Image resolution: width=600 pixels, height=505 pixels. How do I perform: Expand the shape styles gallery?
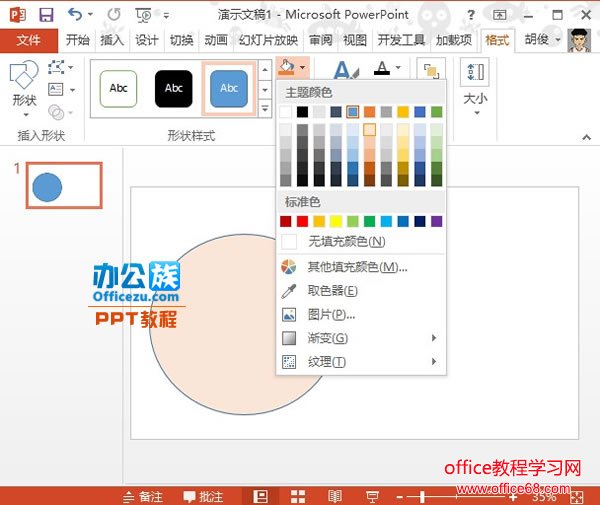click(265, 108)
